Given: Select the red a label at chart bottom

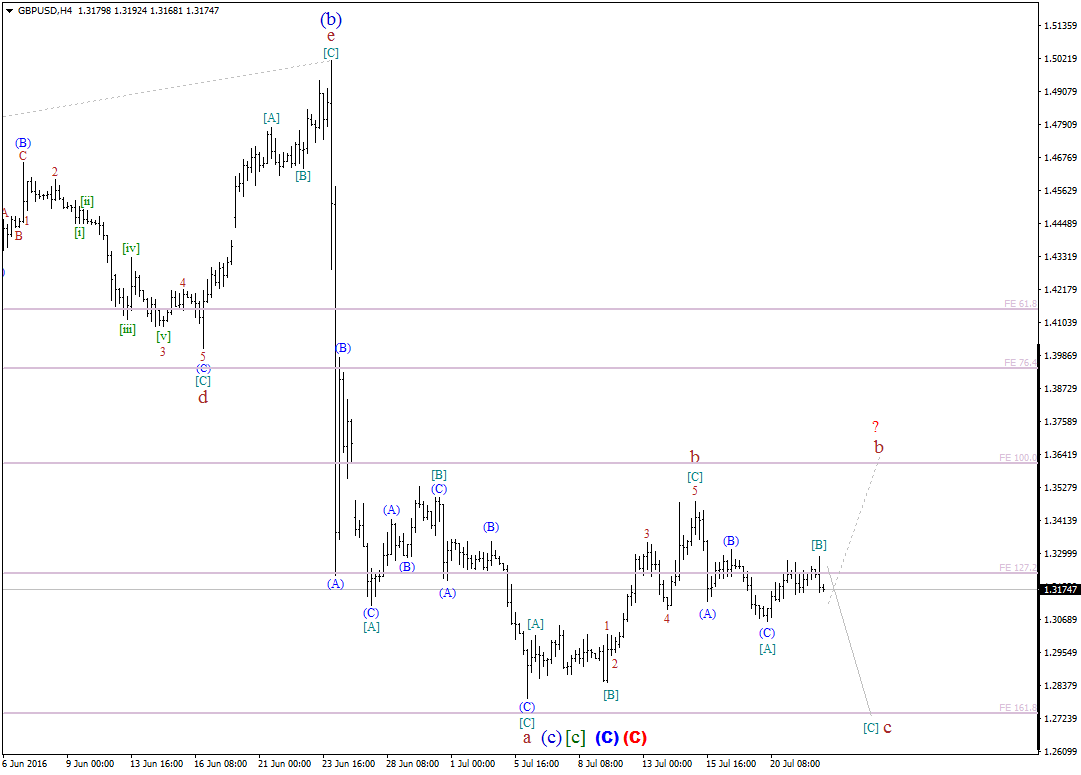Looking at the screenshot, I should 527,738.
